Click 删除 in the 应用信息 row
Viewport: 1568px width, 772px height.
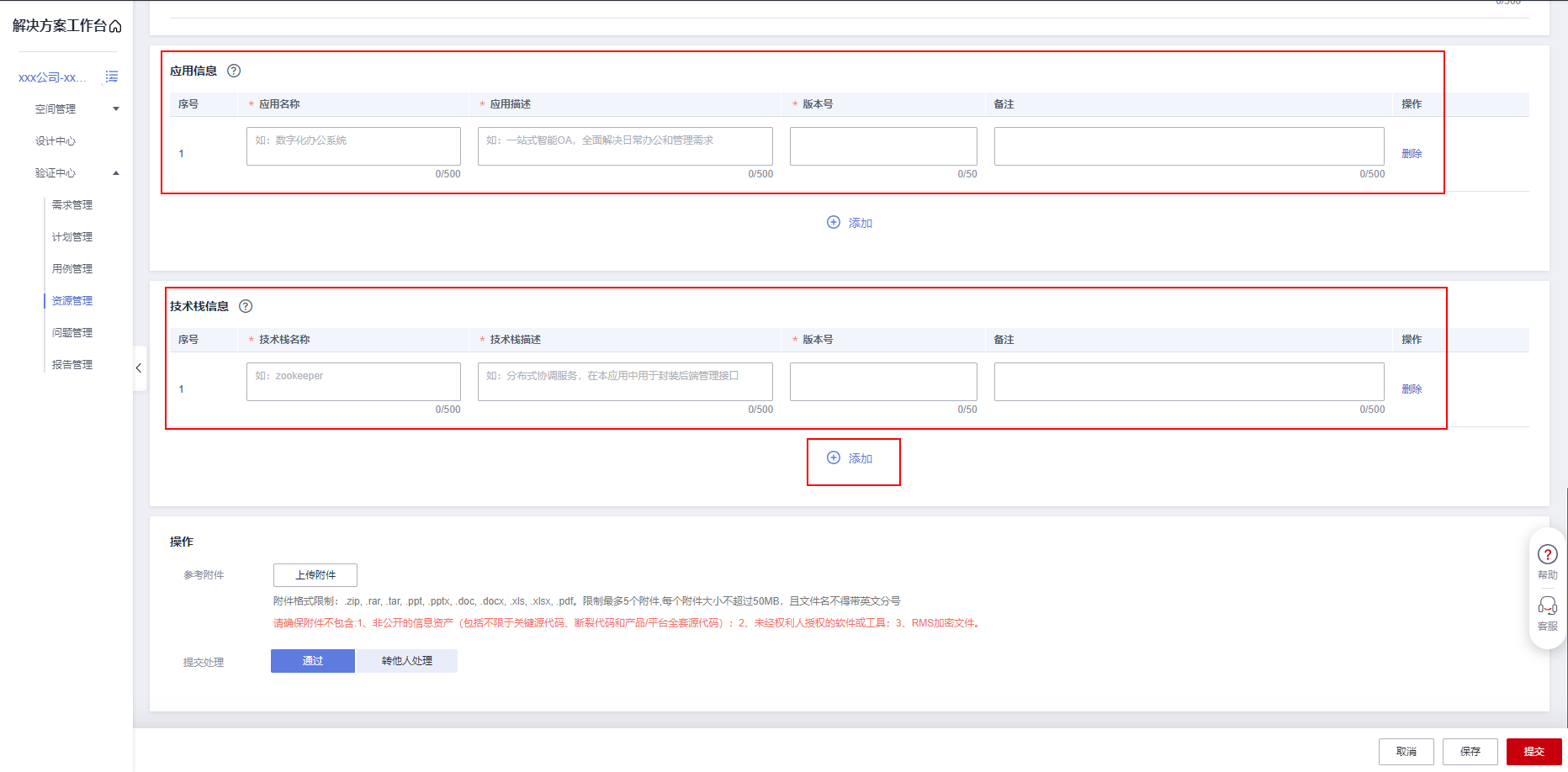click(1412, 154)
